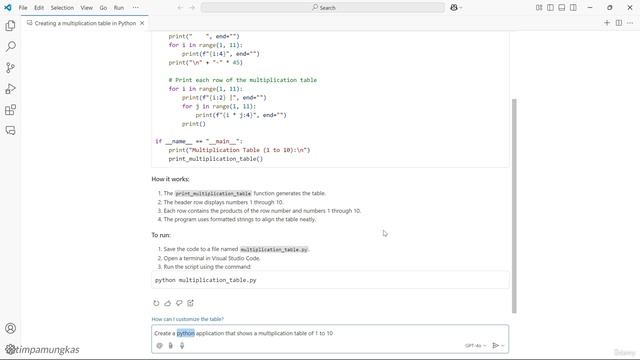The height and width of the screenshot is (360, 640).
Task: Open the Customize Layout icon
Action: (x=539, y=7)
